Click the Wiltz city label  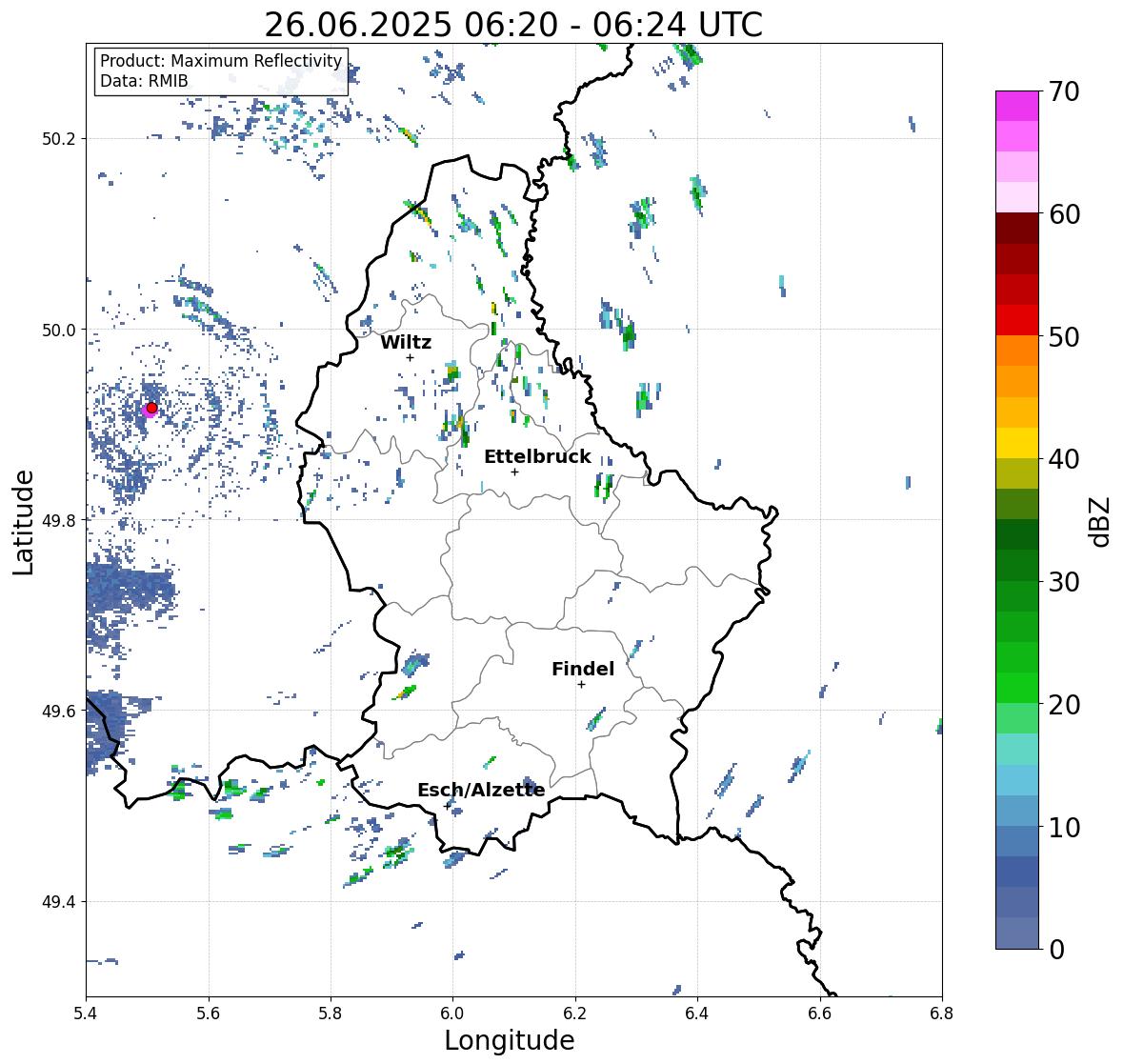(406, 342)
